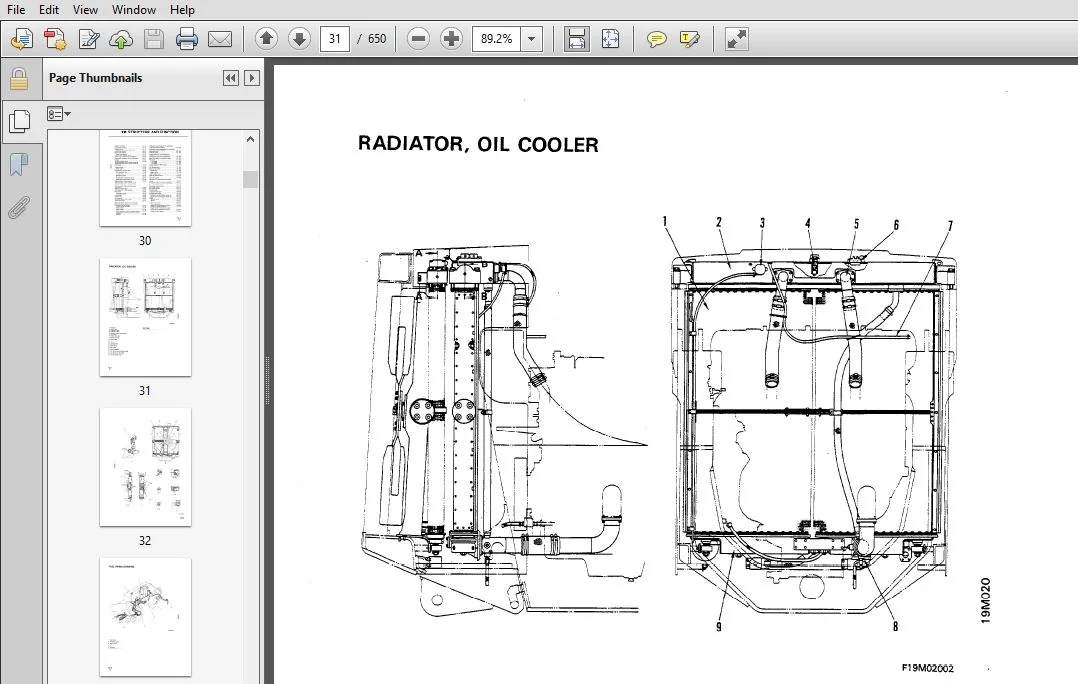
Task: Select the page 32 thumbnail
Action: tap(145, 467)
